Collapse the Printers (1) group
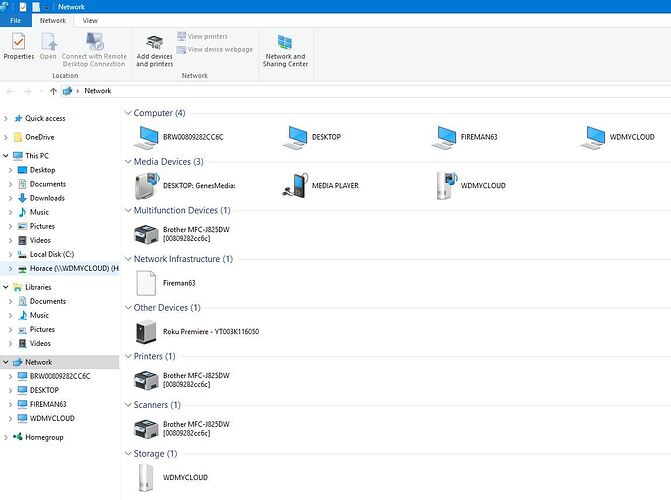671x500 pixels. pos(128,356)
